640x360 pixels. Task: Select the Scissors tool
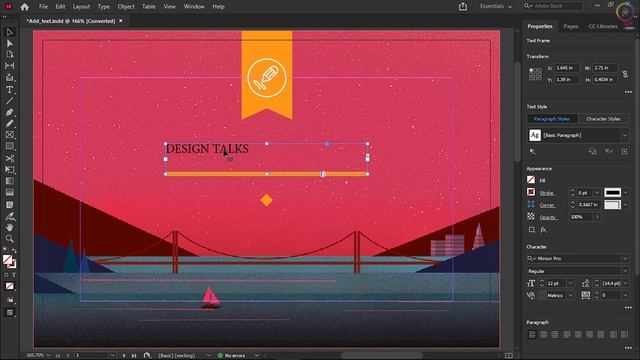(10, 158)
